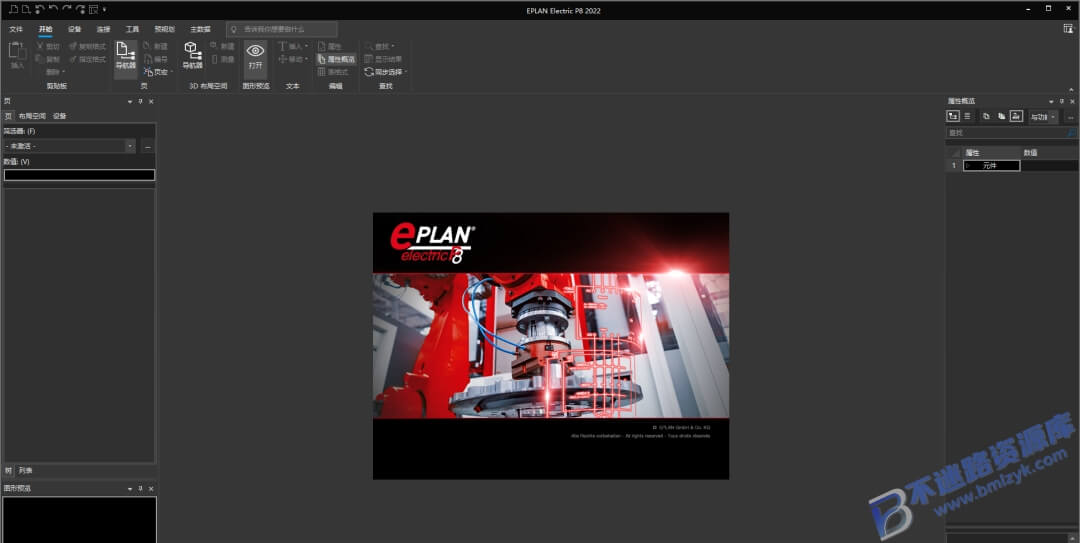Click the 属性 properties button in ribbon
This screenshot has width=1080, height=543.
329,46
